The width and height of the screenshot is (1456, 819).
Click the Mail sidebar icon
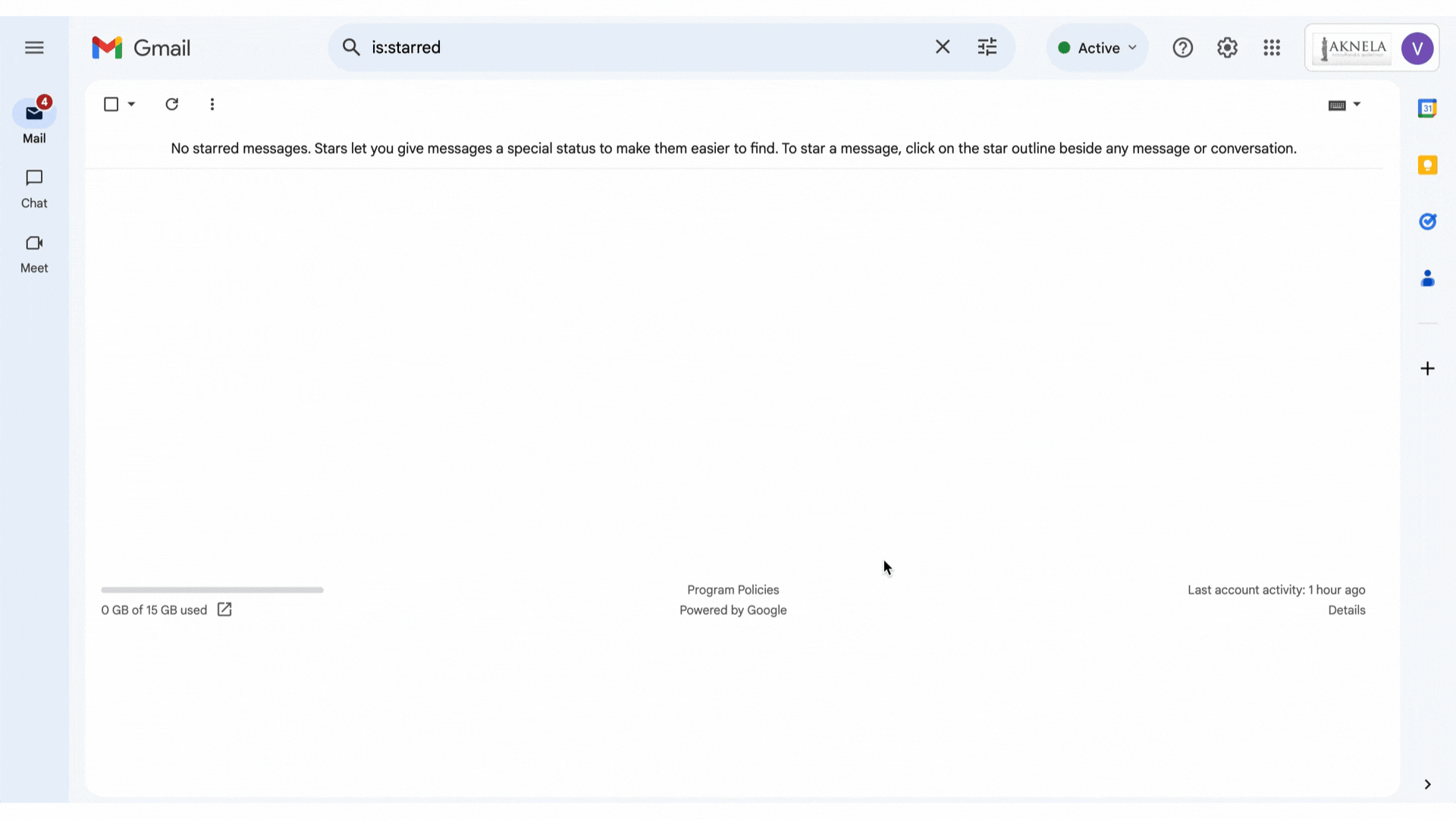[34, 113]
